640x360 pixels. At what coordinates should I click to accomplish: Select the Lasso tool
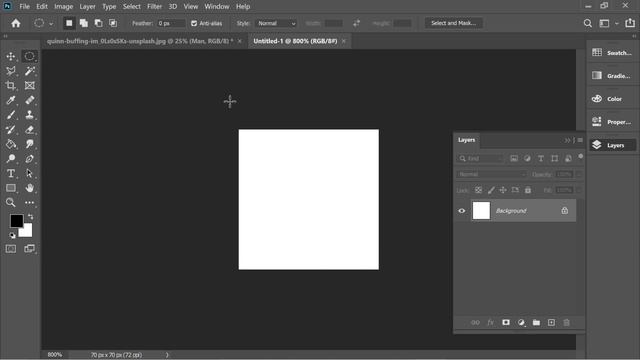11,71
